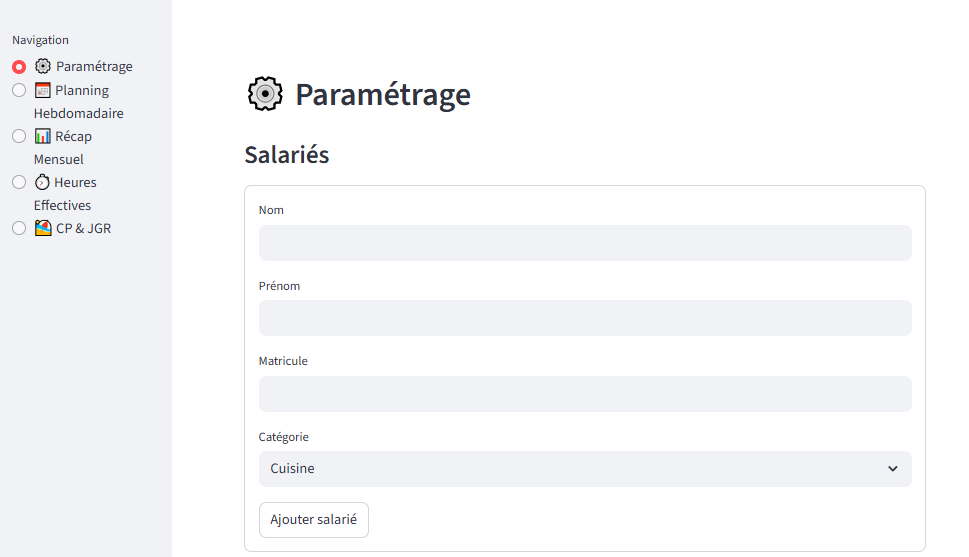The height and width of the screenshot is (557, 969).
Task: Expand the chevron arrow of Catégorie select
Action: [x=893, y=469]
